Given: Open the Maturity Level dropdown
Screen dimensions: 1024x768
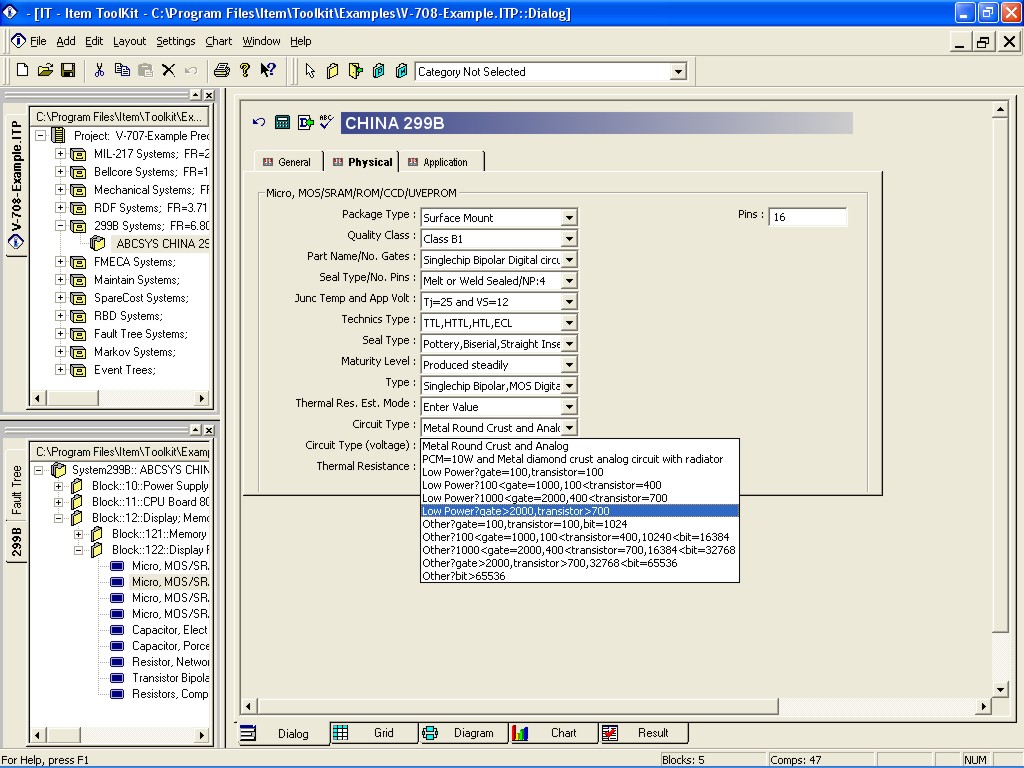Looking at the screenshot, I should pos(569,365).
